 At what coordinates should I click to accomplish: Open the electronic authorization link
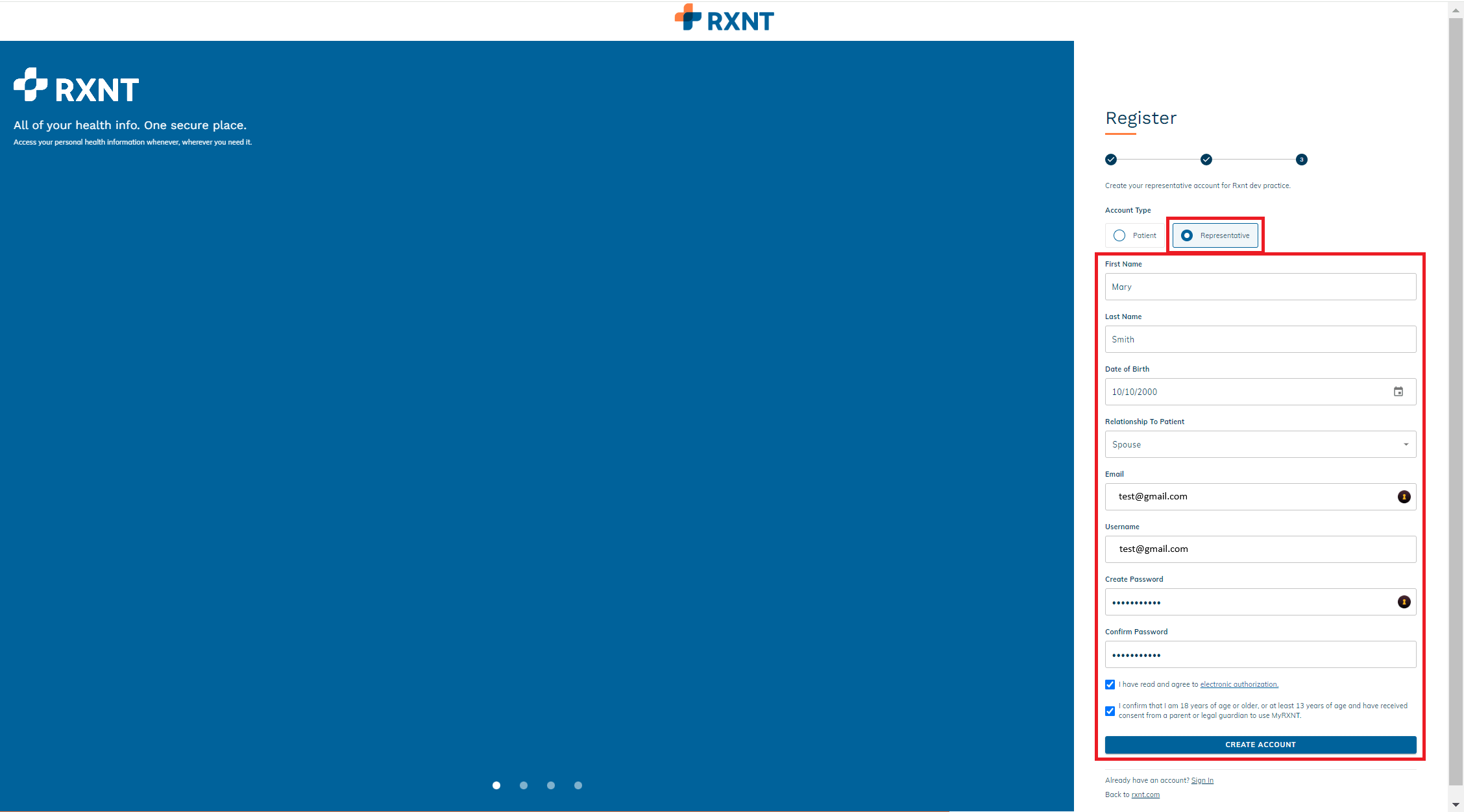(x=1239, y=684)
